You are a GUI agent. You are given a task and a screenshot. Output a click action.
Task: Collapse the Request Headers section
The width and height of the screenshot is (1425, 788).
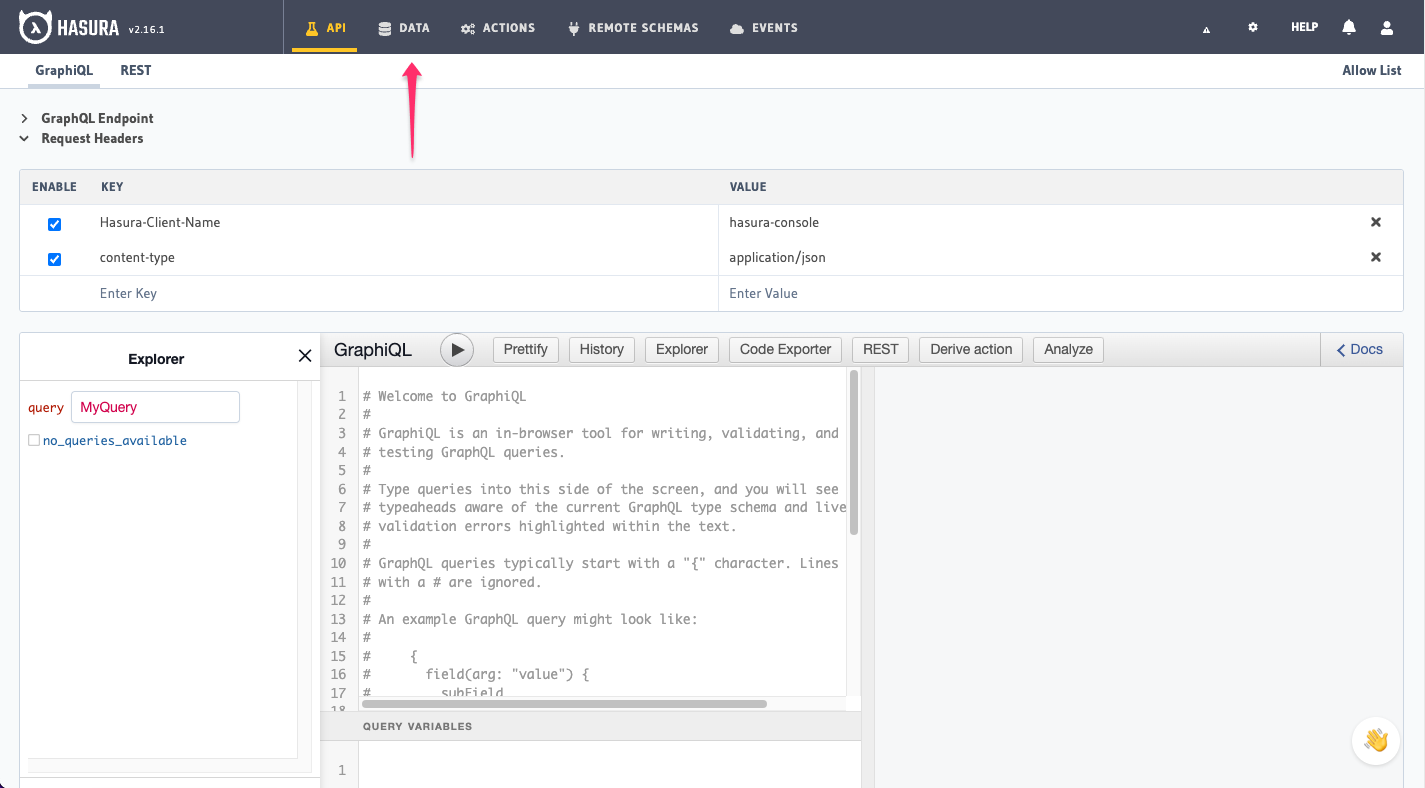pyautogui.click(x=24, y=138)
